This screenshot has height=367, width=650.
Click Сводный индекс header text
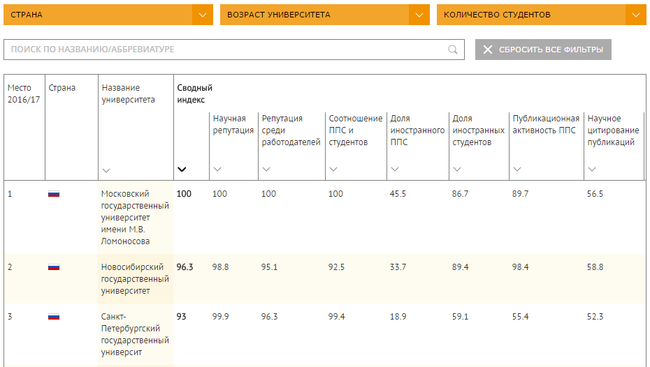[x=194, y=94]
